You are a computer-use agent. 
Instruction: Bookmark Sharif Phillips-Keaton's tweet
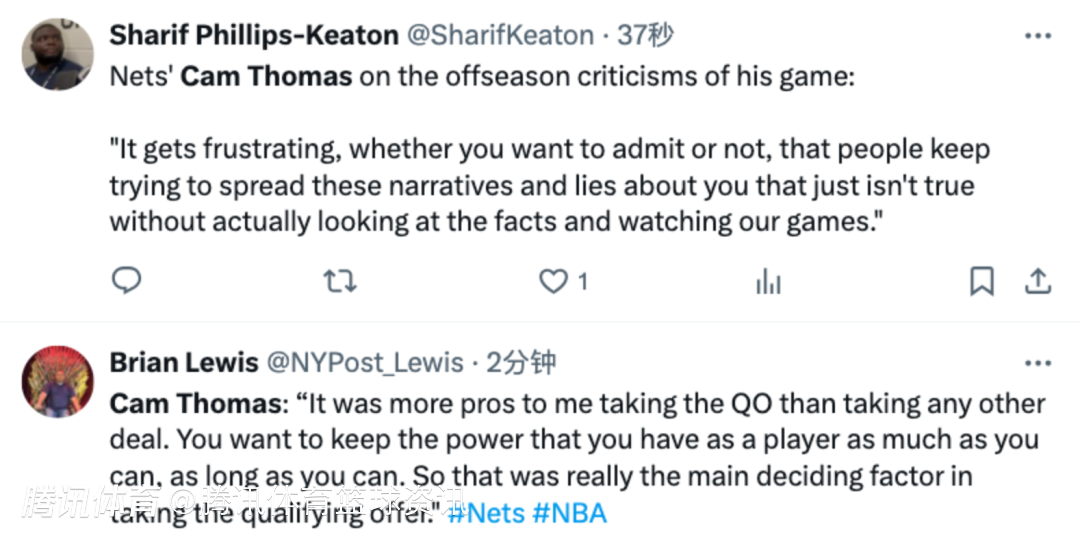(982, 282)
